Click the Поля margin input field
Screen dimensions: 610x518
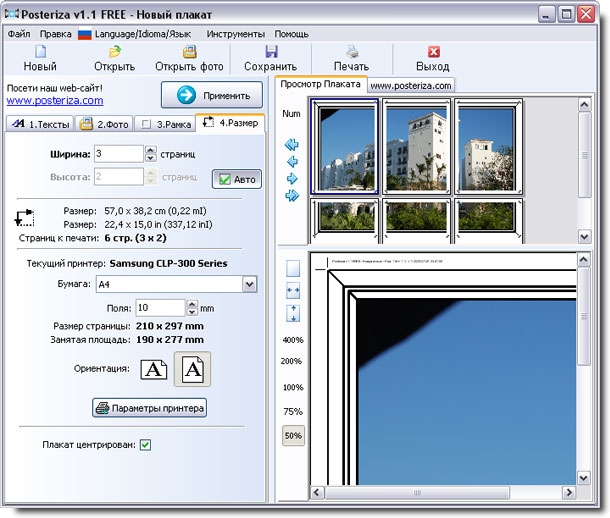pos(160,308)
